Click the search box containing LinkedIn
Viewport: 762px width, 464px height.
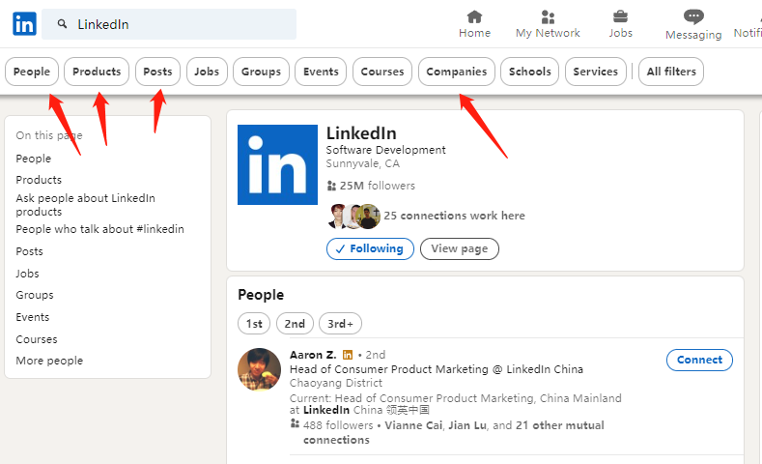(x=169, y=24)
